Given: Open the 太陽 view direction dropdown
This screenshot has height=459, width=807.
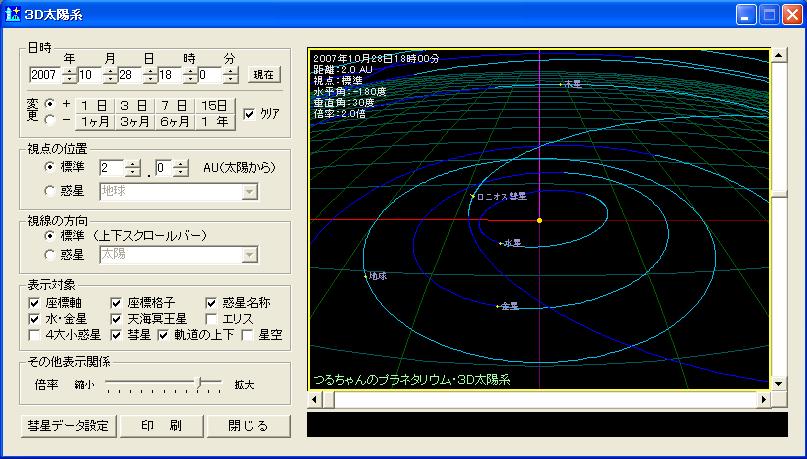Looking at the screenshot, I should (x=249, y=255).
